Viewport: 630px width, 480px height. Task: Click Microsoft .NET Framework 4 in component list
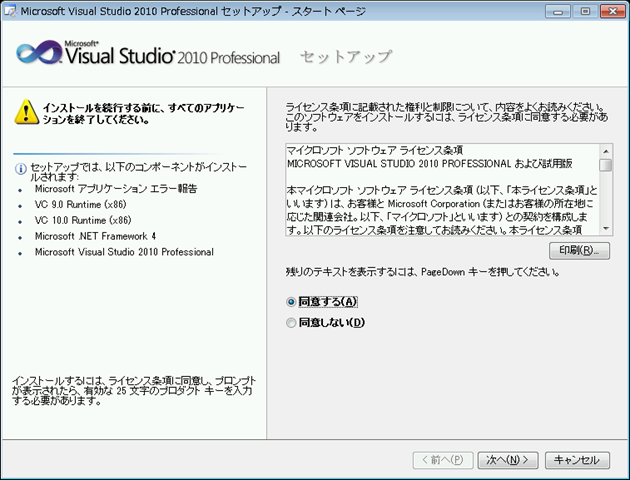[x=110, y=236]
